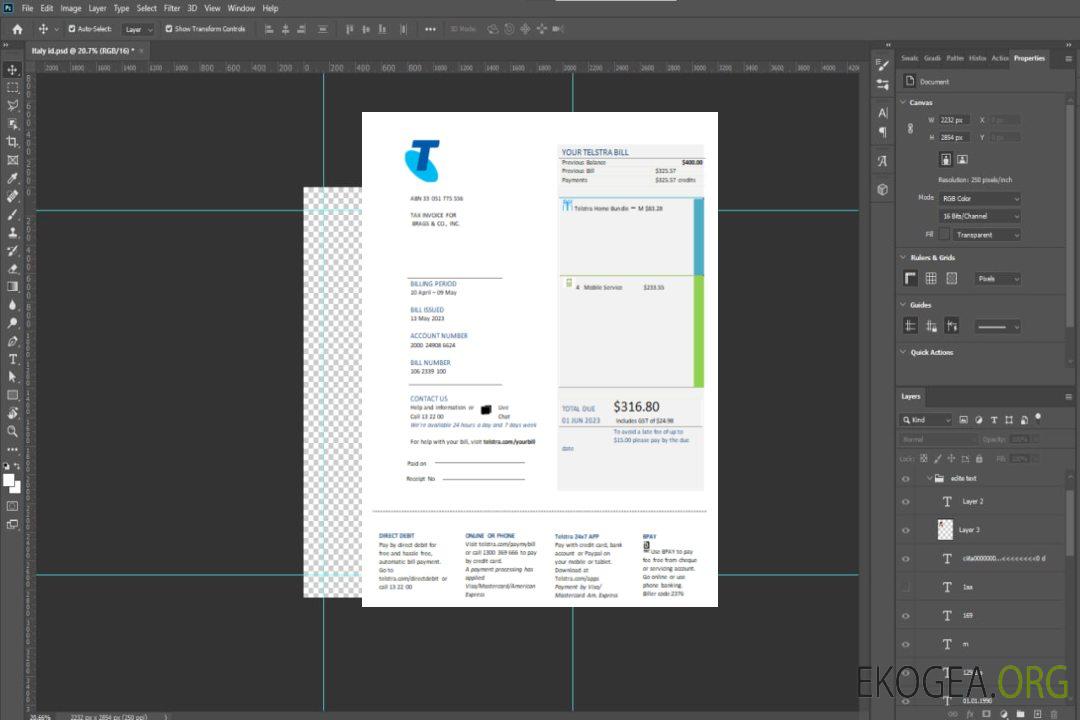Viewport: 1080px width, 720px height.
Task: Select the Zoom tool
Action: click(x=12, y=431)
